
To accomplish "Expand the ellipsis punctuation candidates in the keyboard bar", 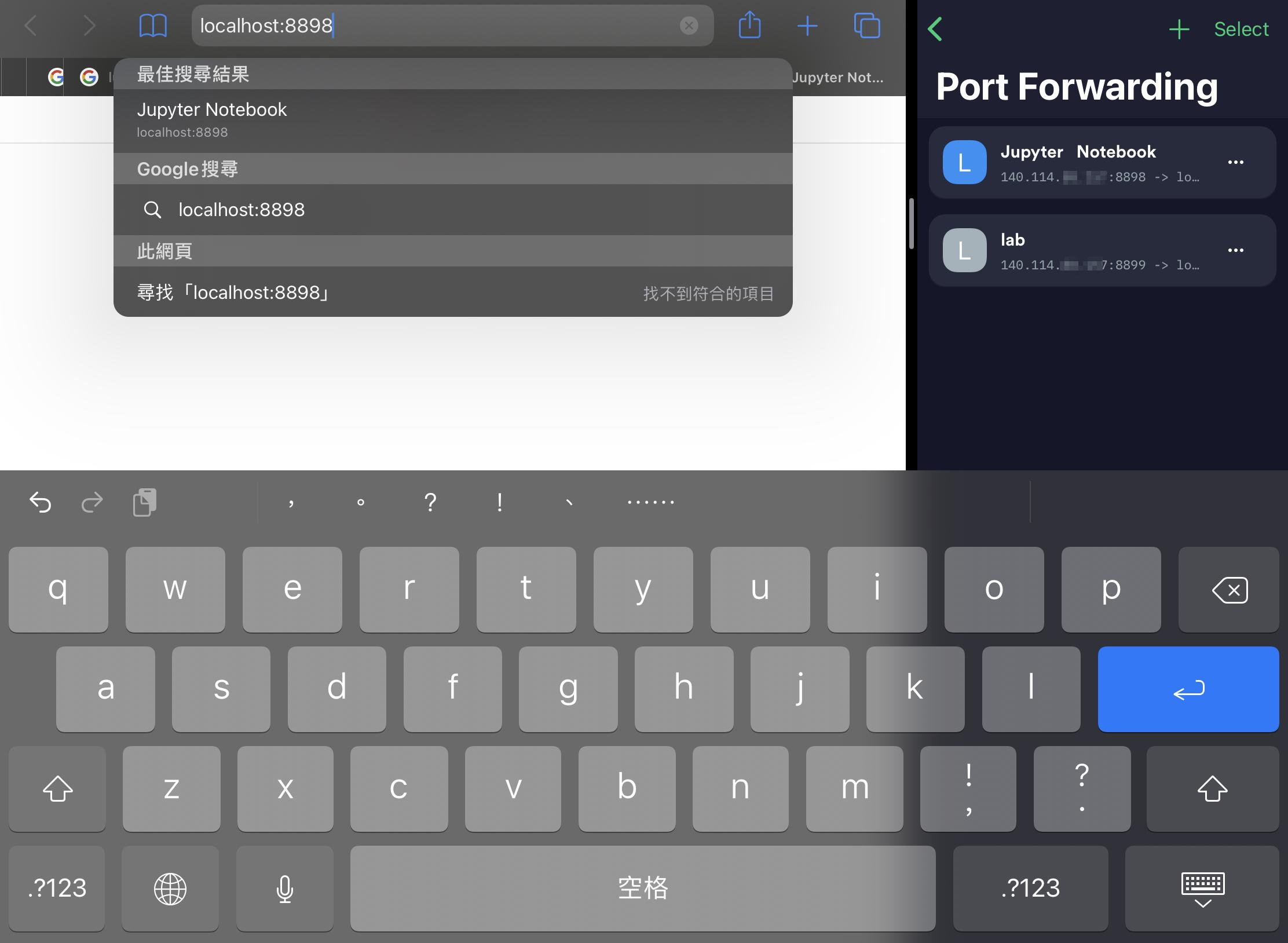I will (650, 502).
